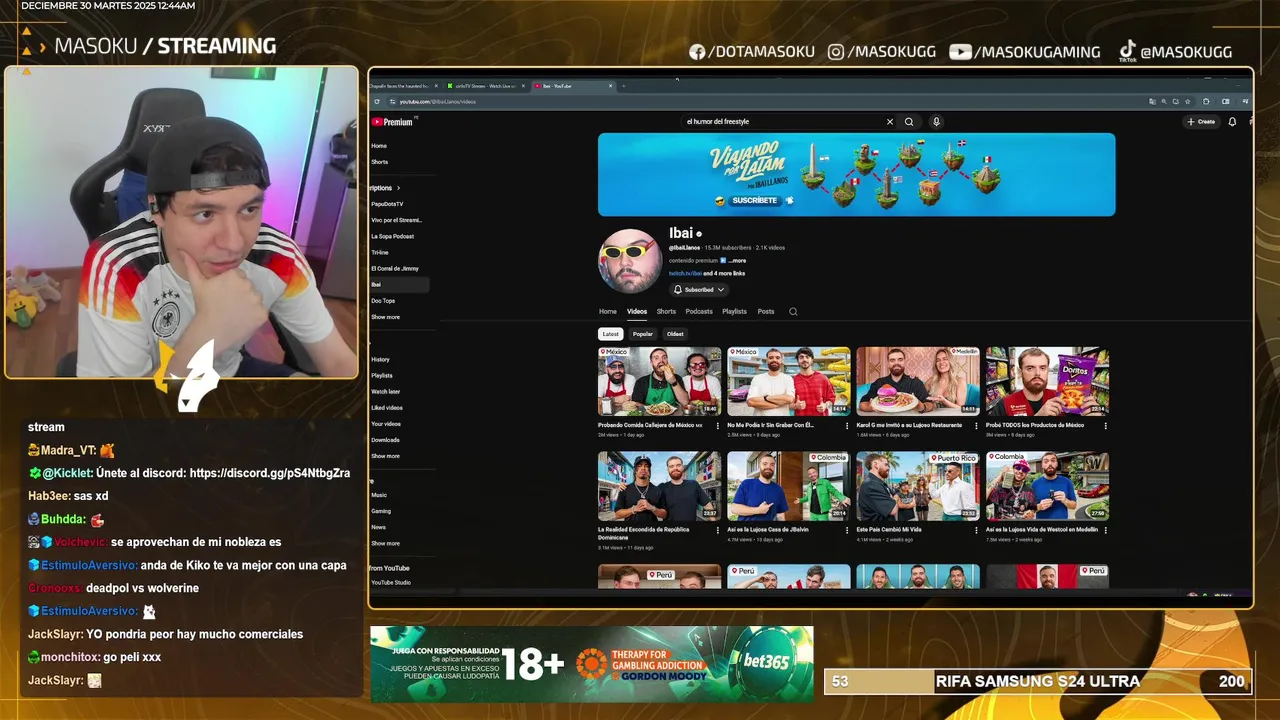
Task: Select the Oldest filter chip
Action: (675, 334)
